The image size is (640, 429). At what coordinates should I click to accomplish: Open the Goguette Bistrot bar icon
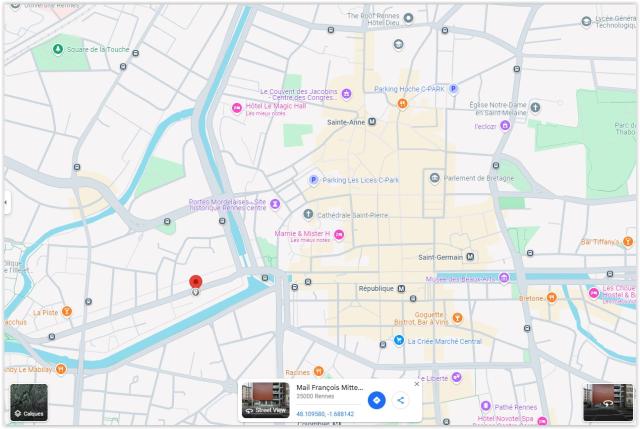coord(458,317)
